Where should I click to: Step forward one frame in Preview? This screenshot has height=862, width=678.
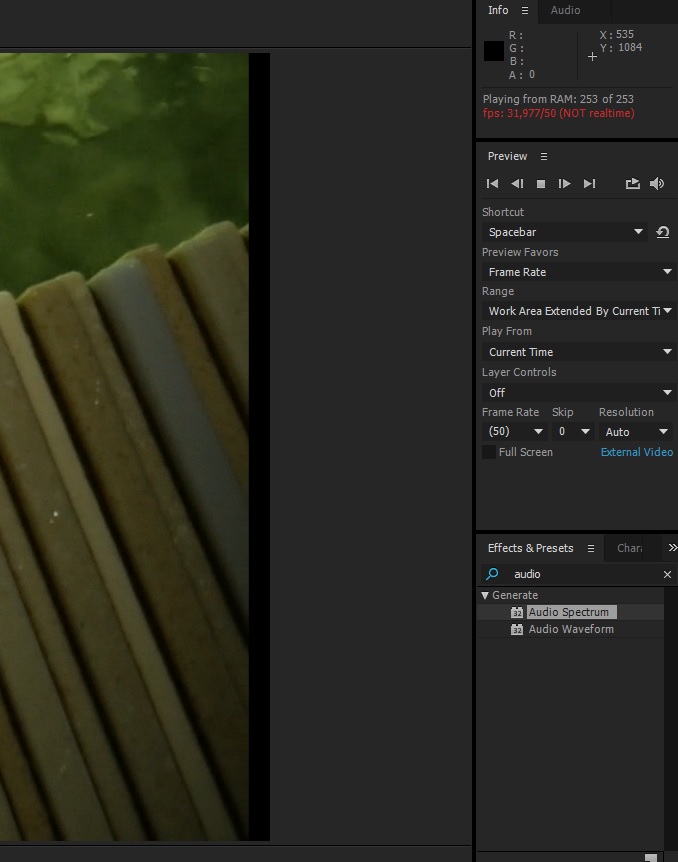tap(565, 184)
